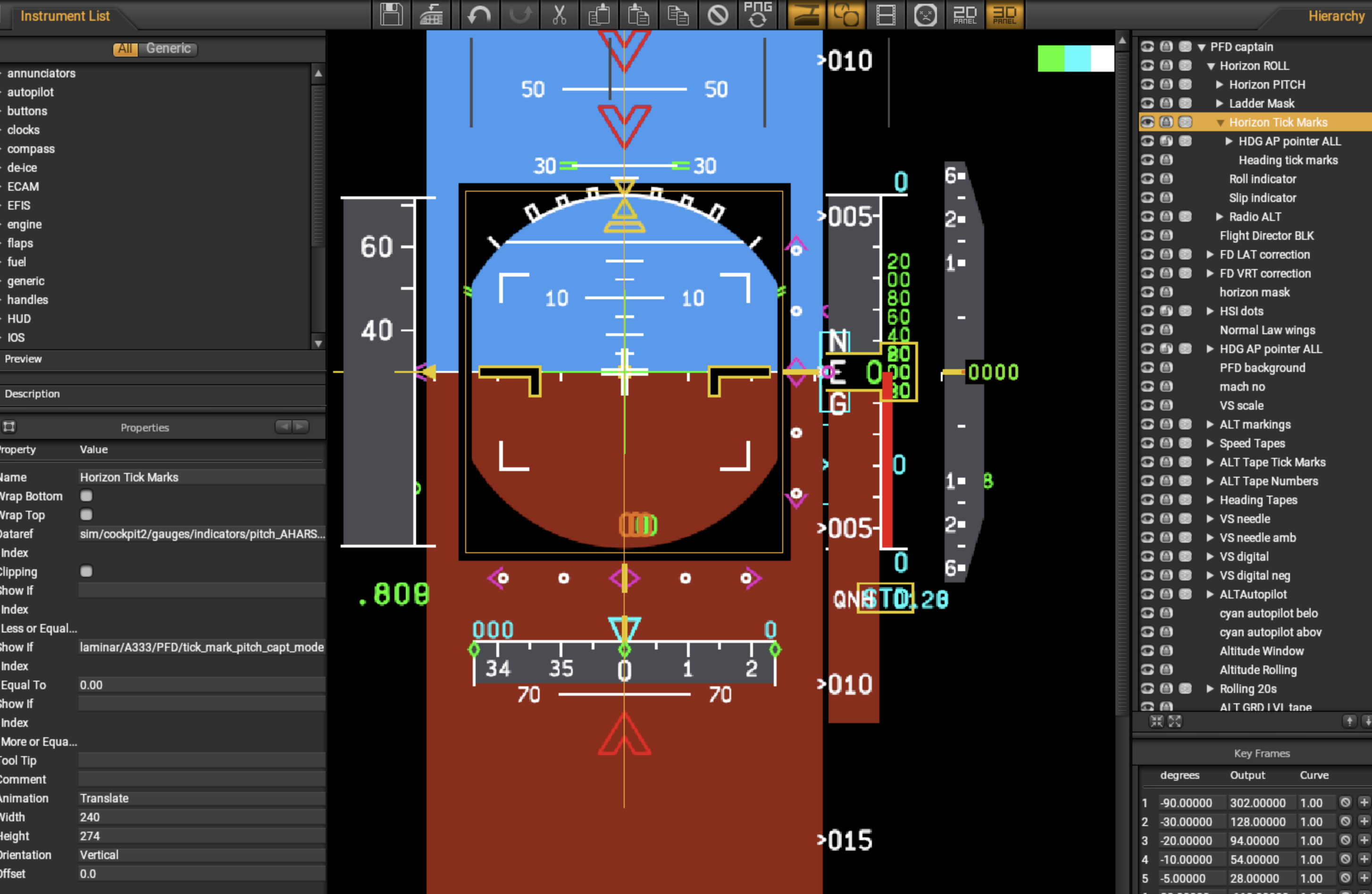Enable the Wrap Top checkbox

click(86, 515)
